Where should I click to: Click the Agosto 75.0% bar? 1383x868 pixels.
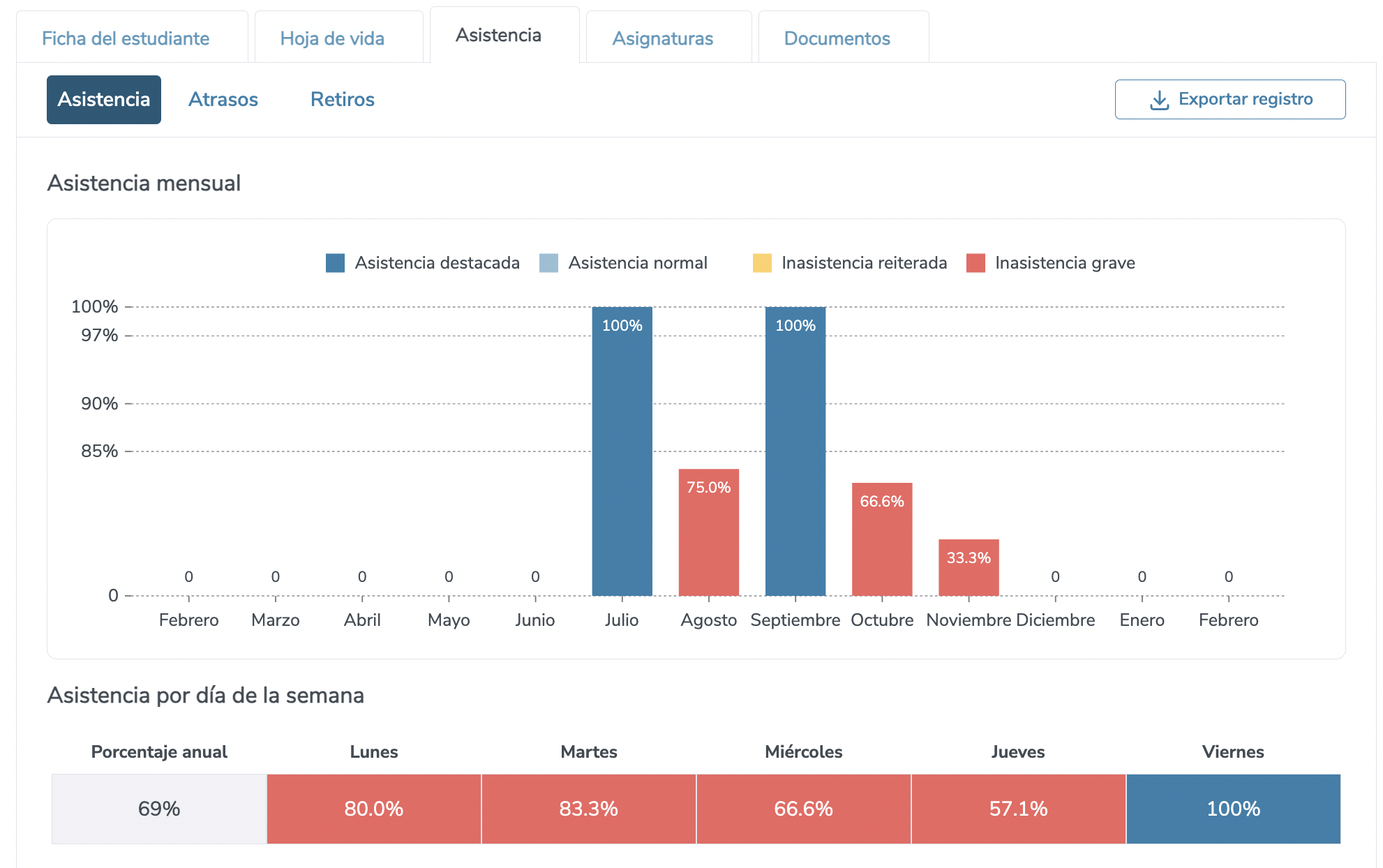pos(708,534)
